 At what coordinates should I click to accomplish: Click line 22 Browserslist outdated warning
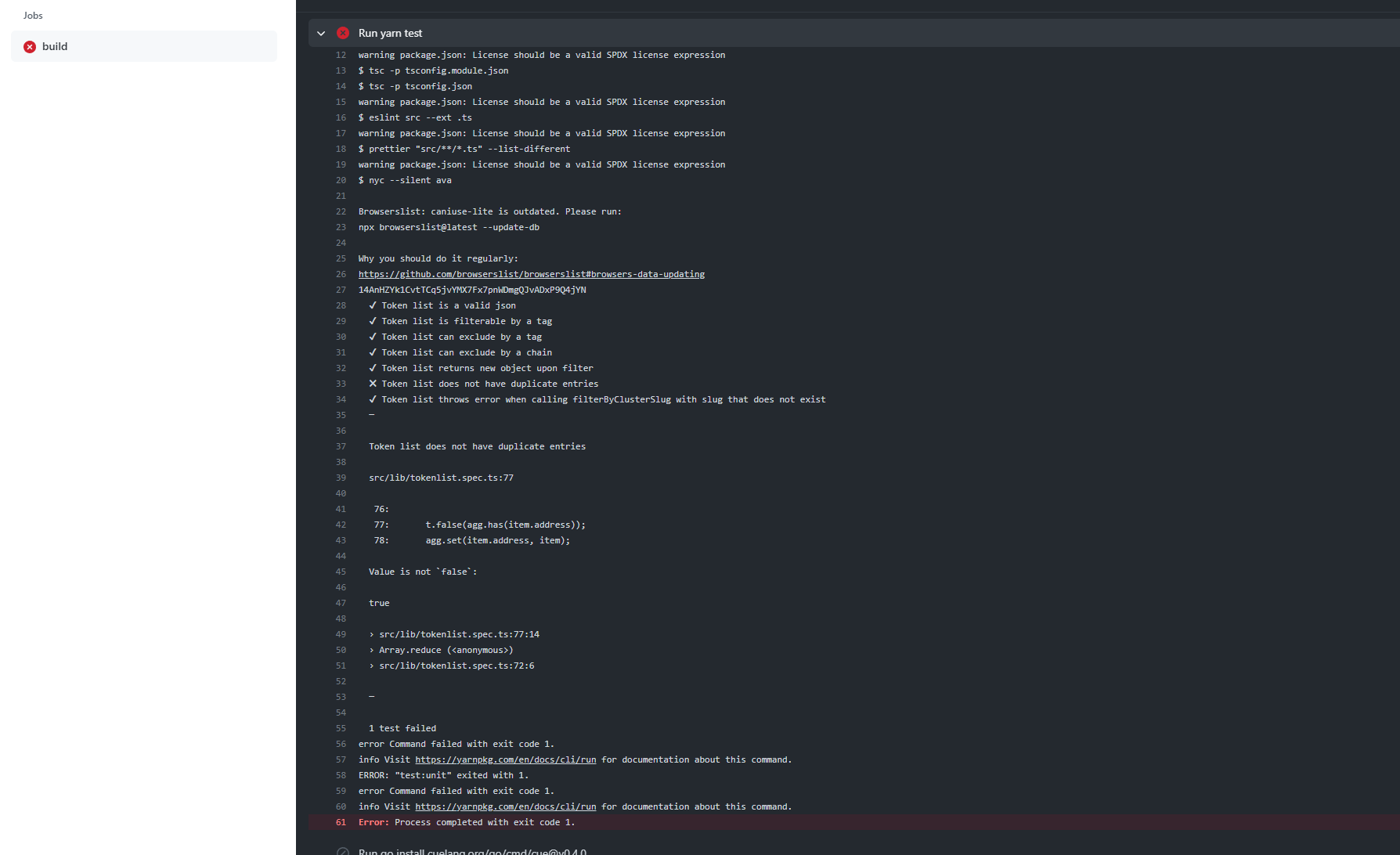(x=489, y=211)
